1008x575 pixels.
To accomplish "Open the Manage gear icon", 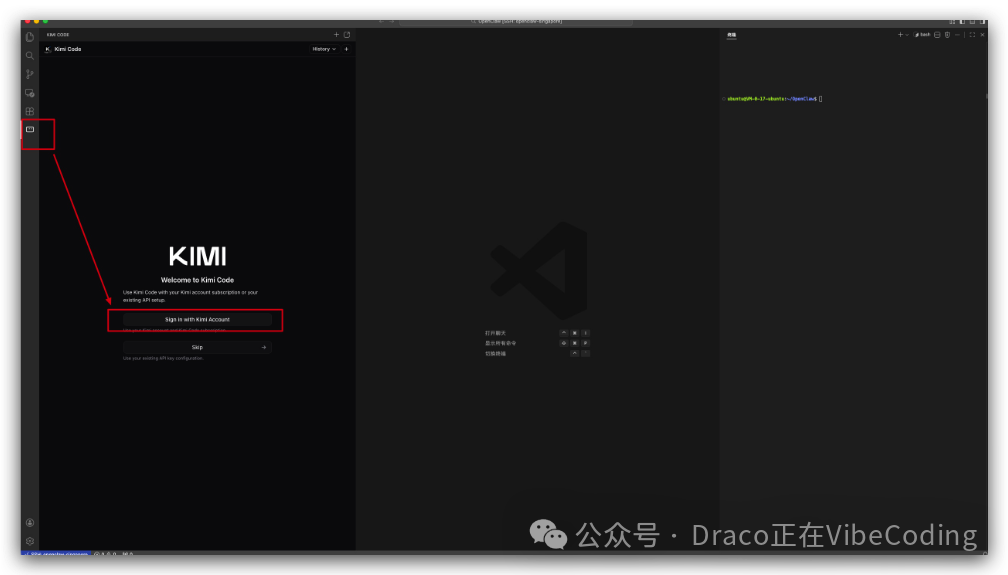I will [30, 541].
